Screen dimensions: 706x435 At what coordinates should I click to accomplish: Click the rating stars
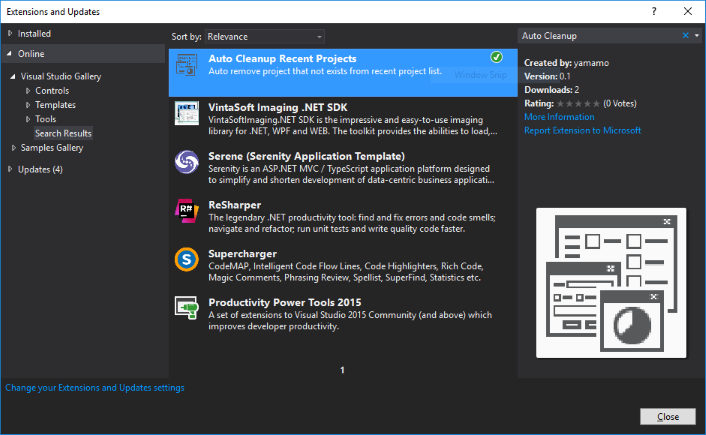(578, 104)
